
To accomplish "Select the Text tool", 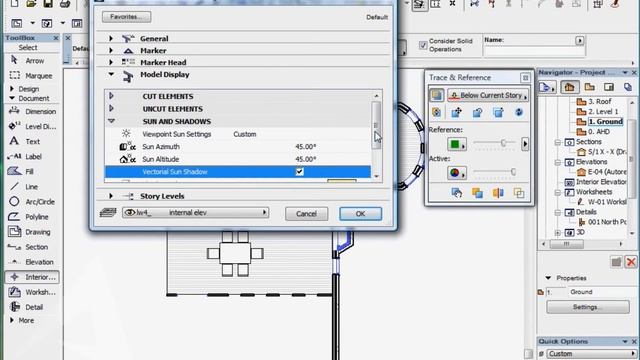I will click(x=32, y=142).
